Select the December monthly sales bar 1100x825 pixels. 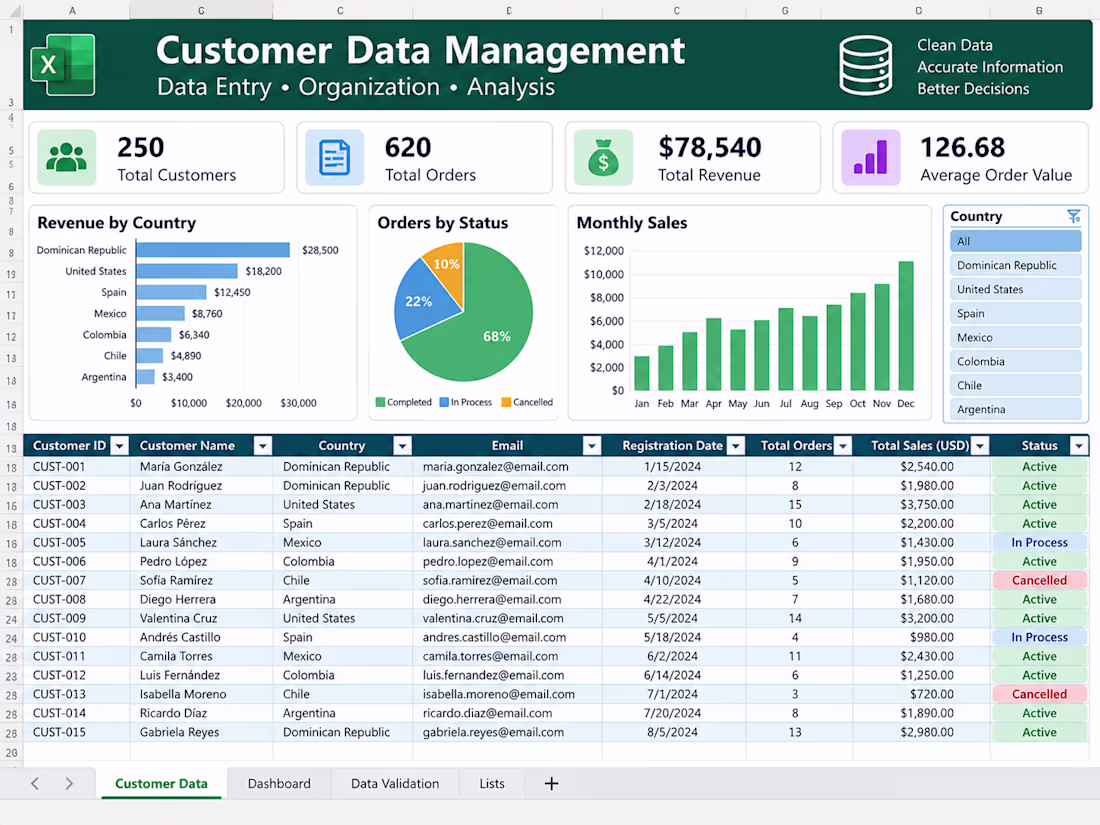point(906,326)
